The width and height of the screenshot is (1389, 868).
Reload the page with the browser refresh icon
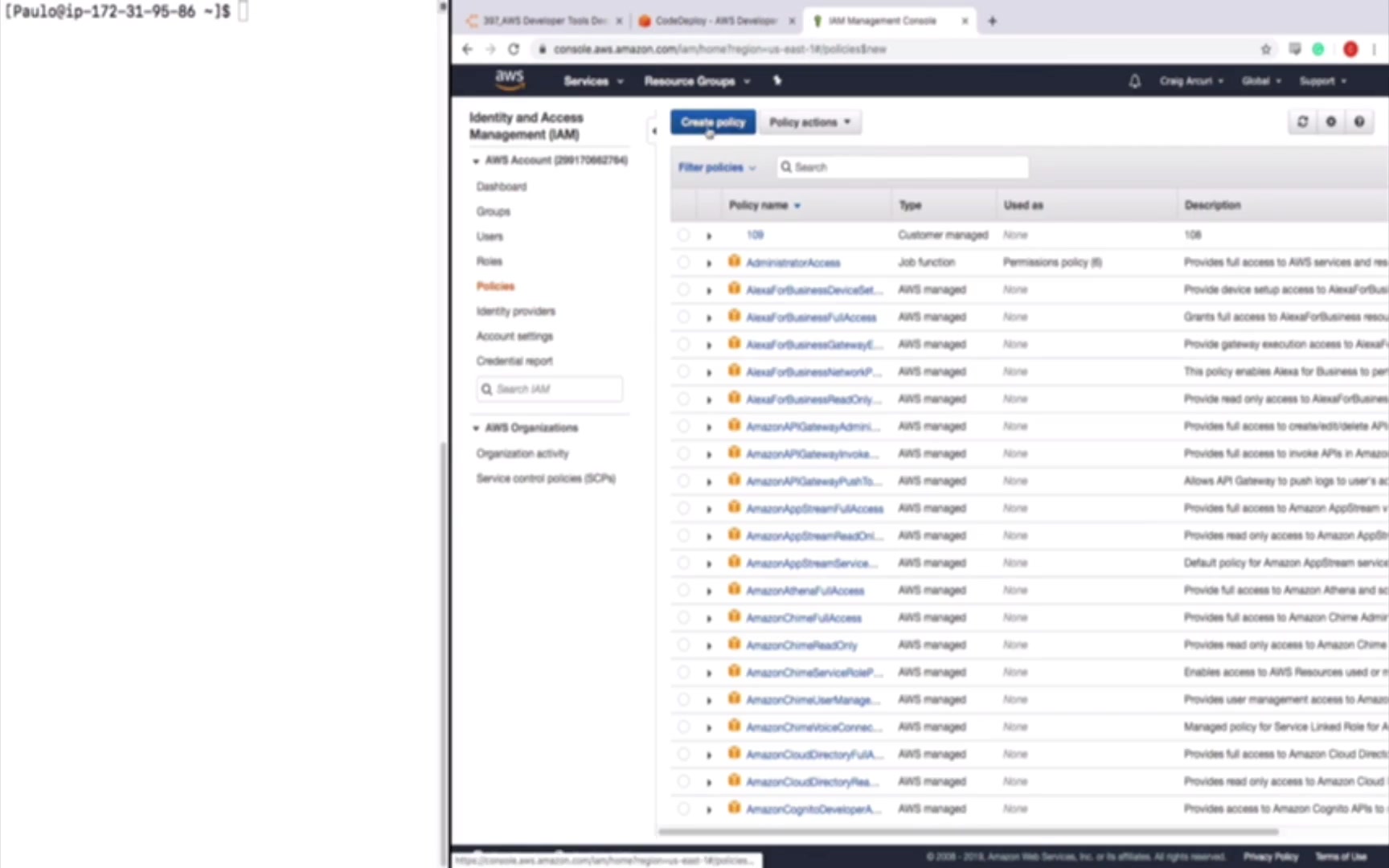pyautogui.click(x=514, y=49)
